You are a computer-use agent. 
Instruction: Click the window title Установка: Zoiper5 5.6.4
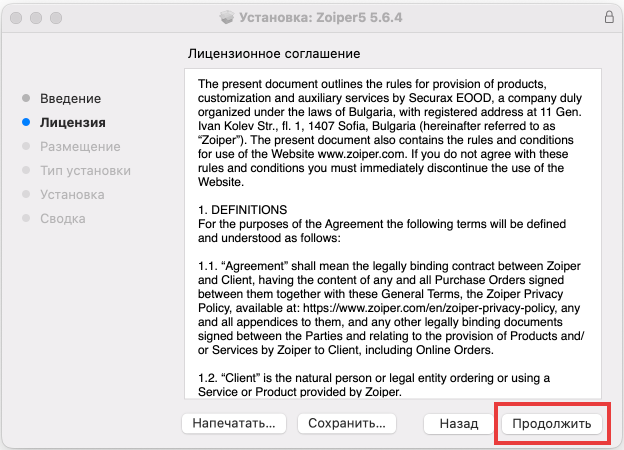pyautogui.click(x=320, y=18)
